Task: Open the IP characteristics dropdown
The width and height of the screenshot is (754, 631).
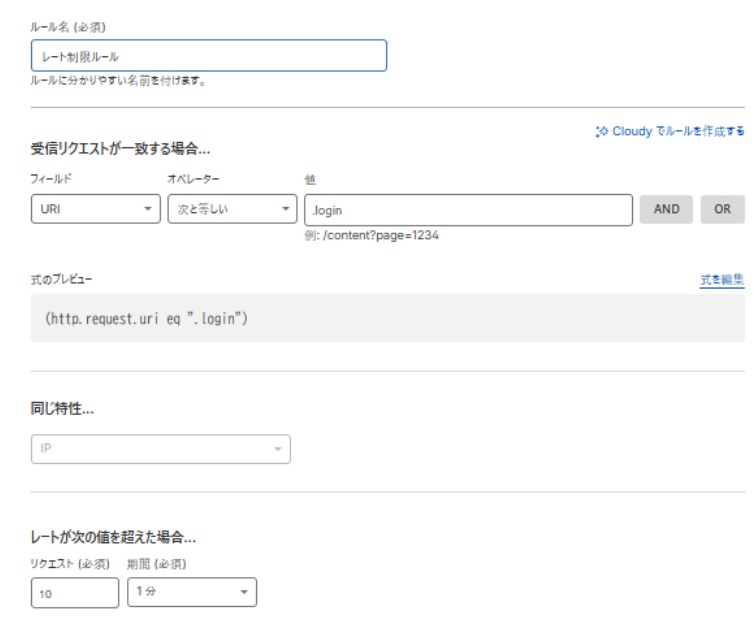Action: (x=160, y=449)
